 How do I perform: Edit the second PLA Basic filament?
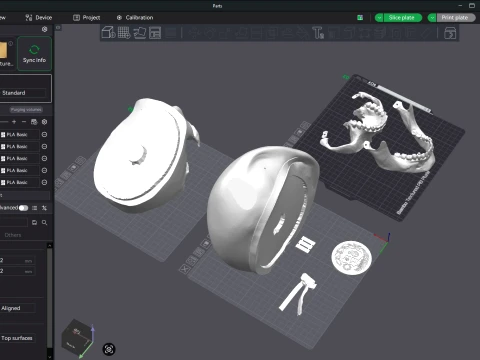point(44,147)
